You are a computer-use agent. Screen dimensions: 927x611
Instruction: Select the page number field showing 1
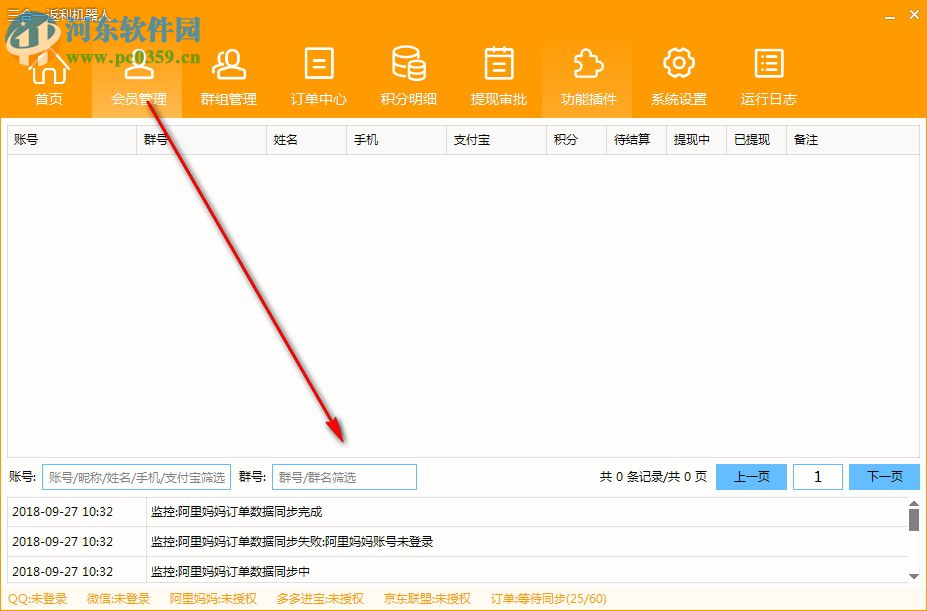818,476
